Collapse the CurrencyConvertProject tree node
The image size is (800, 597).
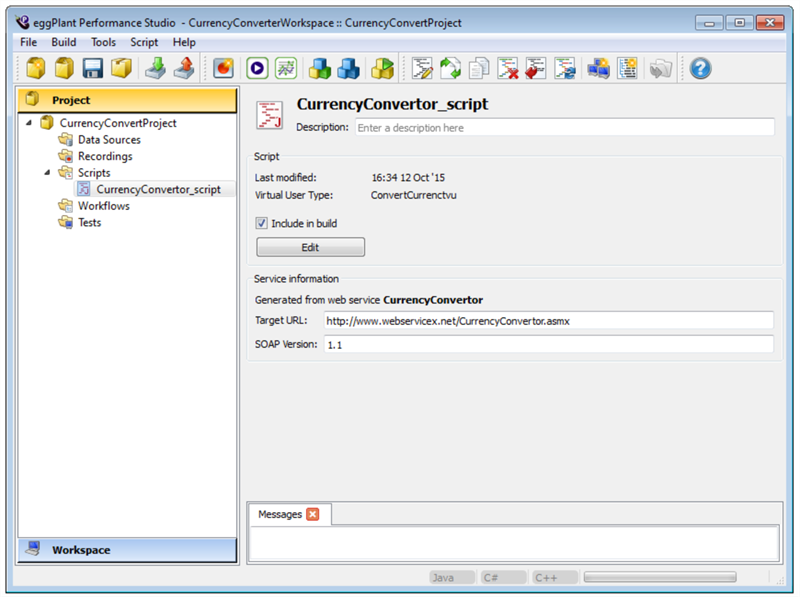pyautogui.click(x=28, y=123)
